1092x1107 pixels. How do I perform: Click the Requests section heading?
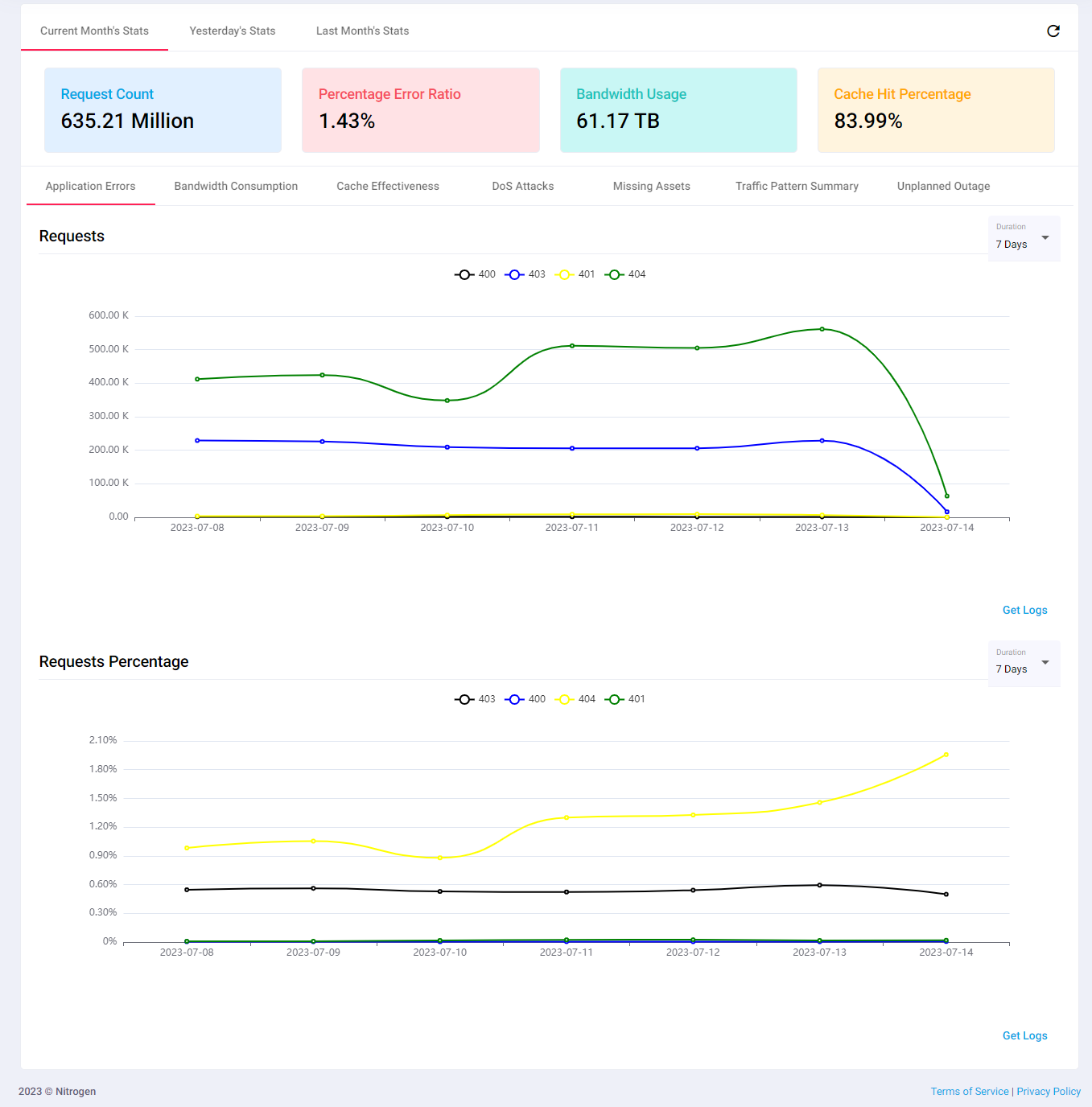coord(72,236)
